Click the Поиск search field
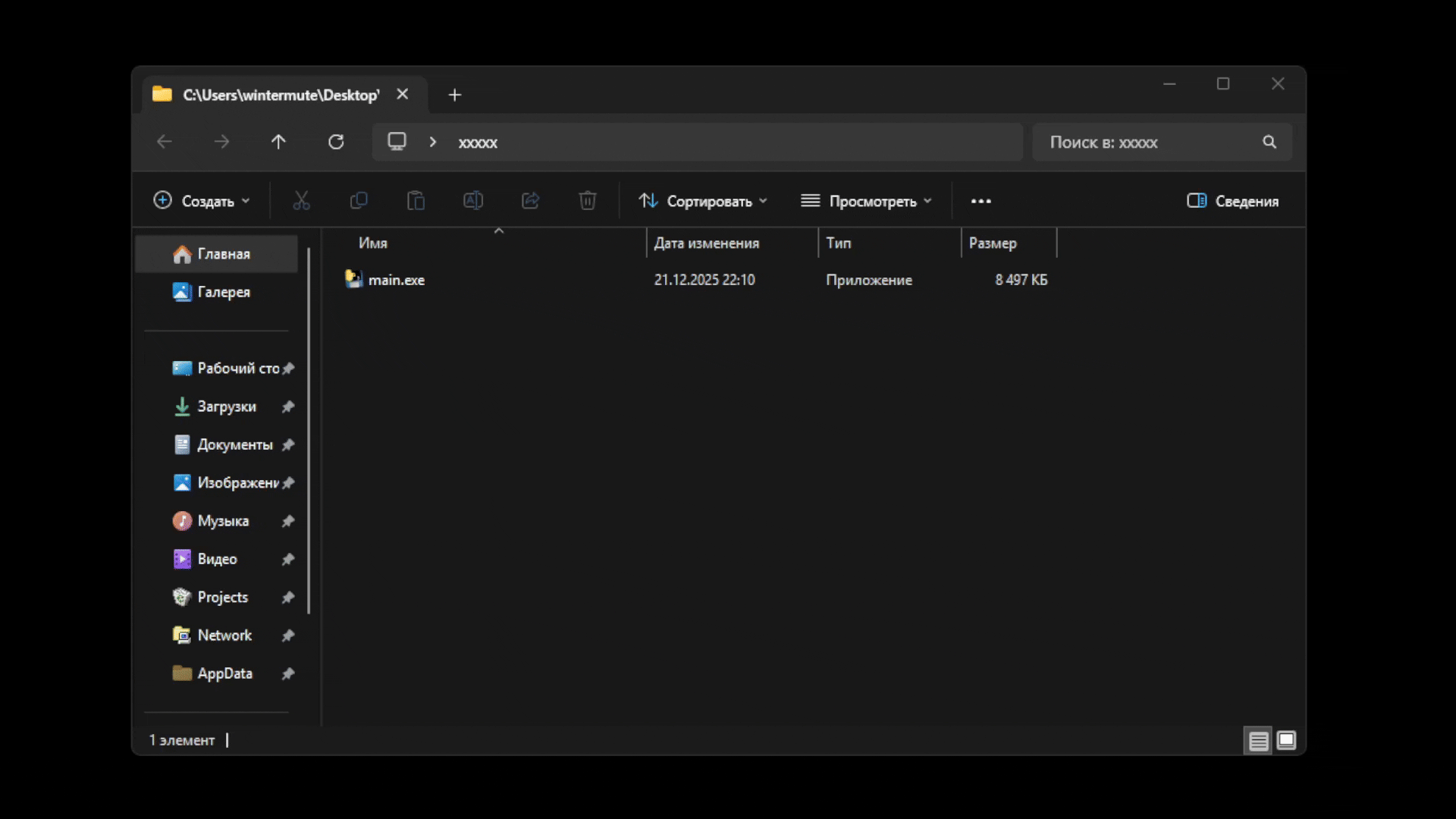The image size is (1456, 819). click(1149, 142)
